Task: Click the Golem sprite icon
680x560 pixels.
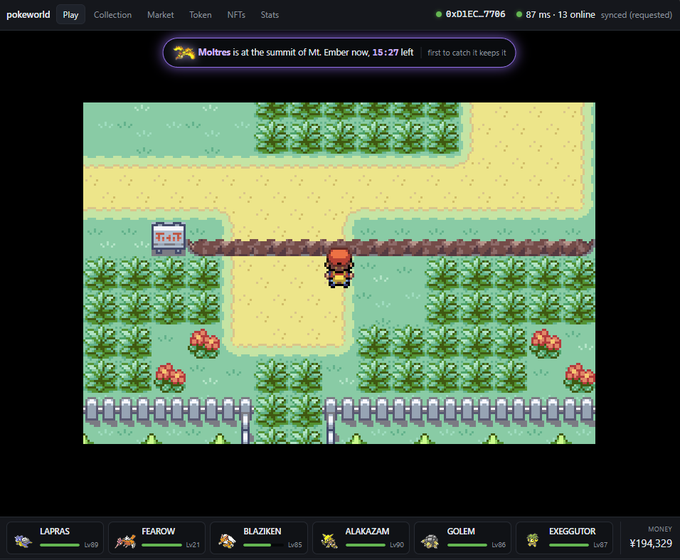Action: click(x=430, y=541)
